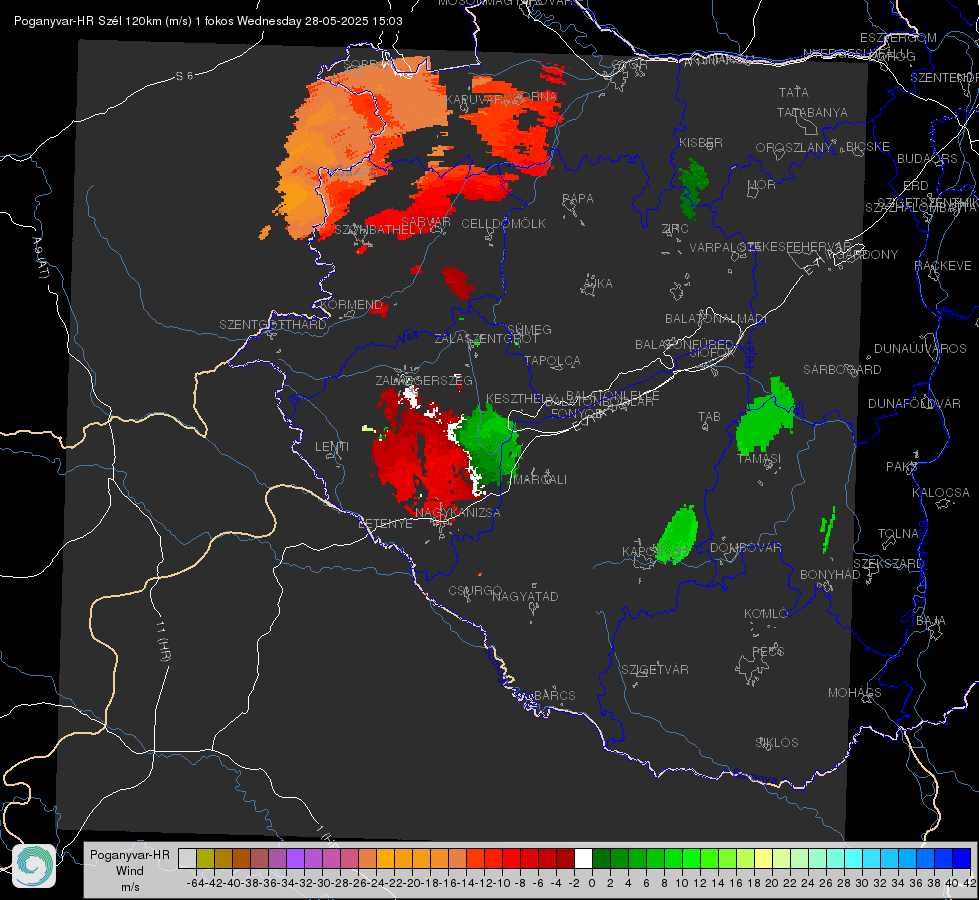Click the TAB town label
The width and height of the screenshot is (979, 900).
coord(709,417)
